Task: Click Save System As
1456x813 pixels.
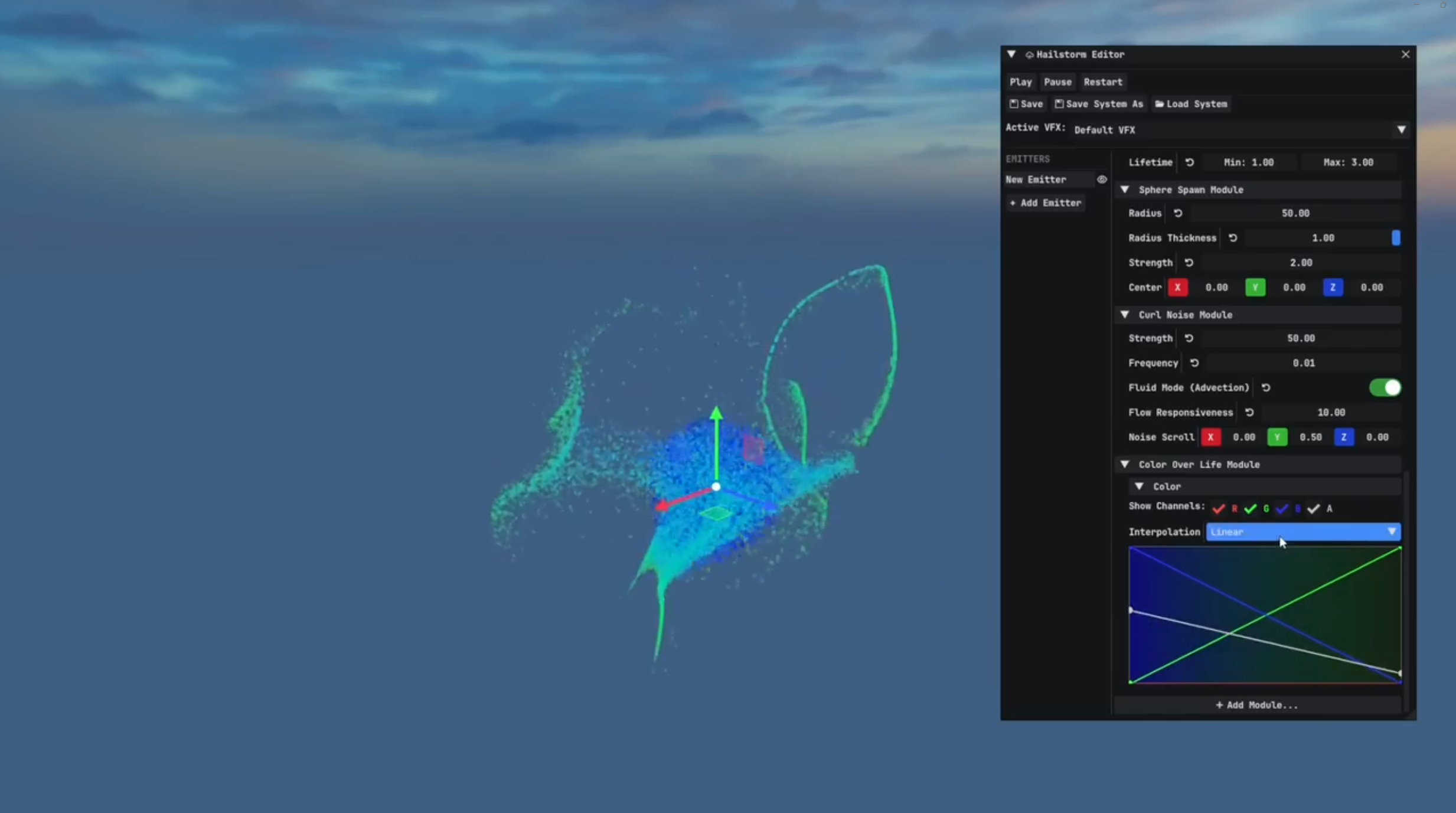Action: click(x=1099, y=104)
